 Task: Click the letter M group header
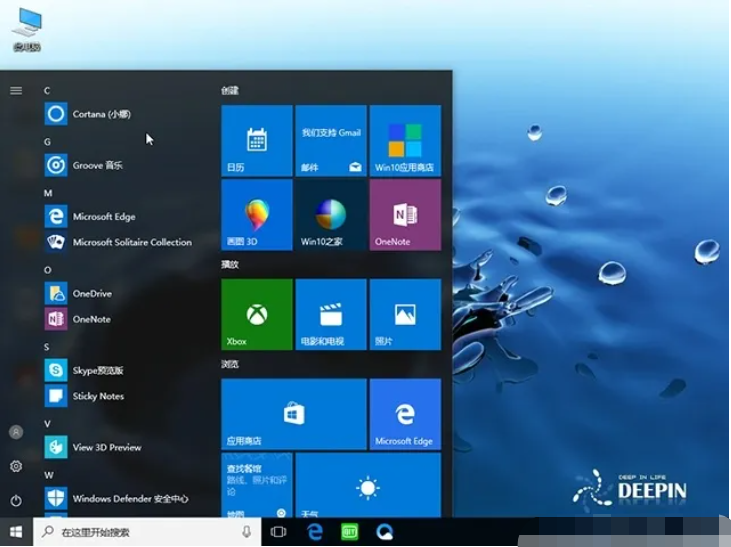tap(48, 192)
